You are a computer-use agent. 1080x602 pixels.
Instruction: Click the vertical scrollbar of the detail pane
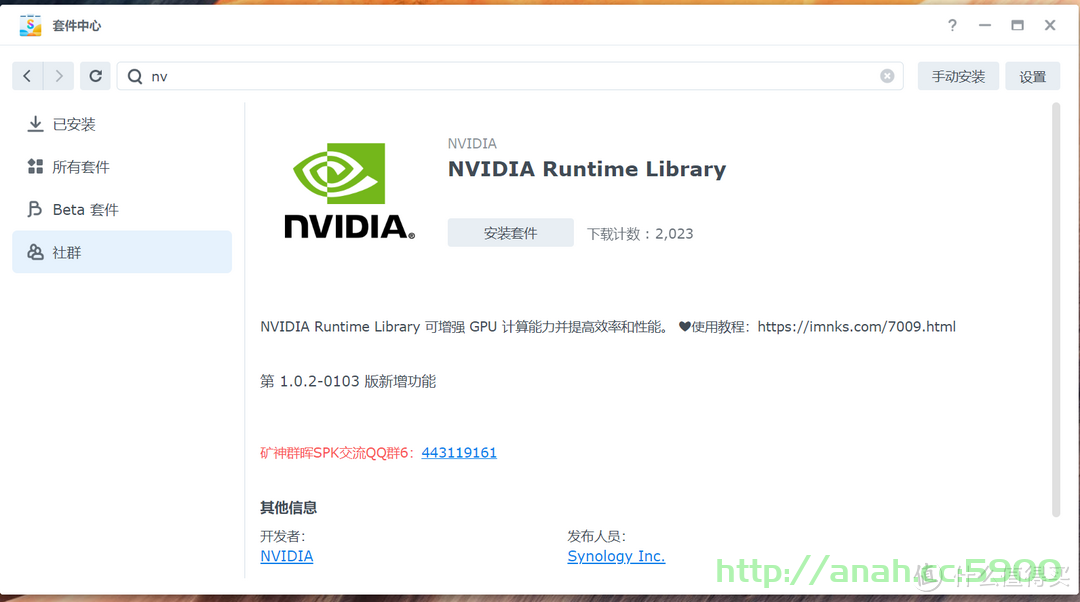(x=1056, y=309)
